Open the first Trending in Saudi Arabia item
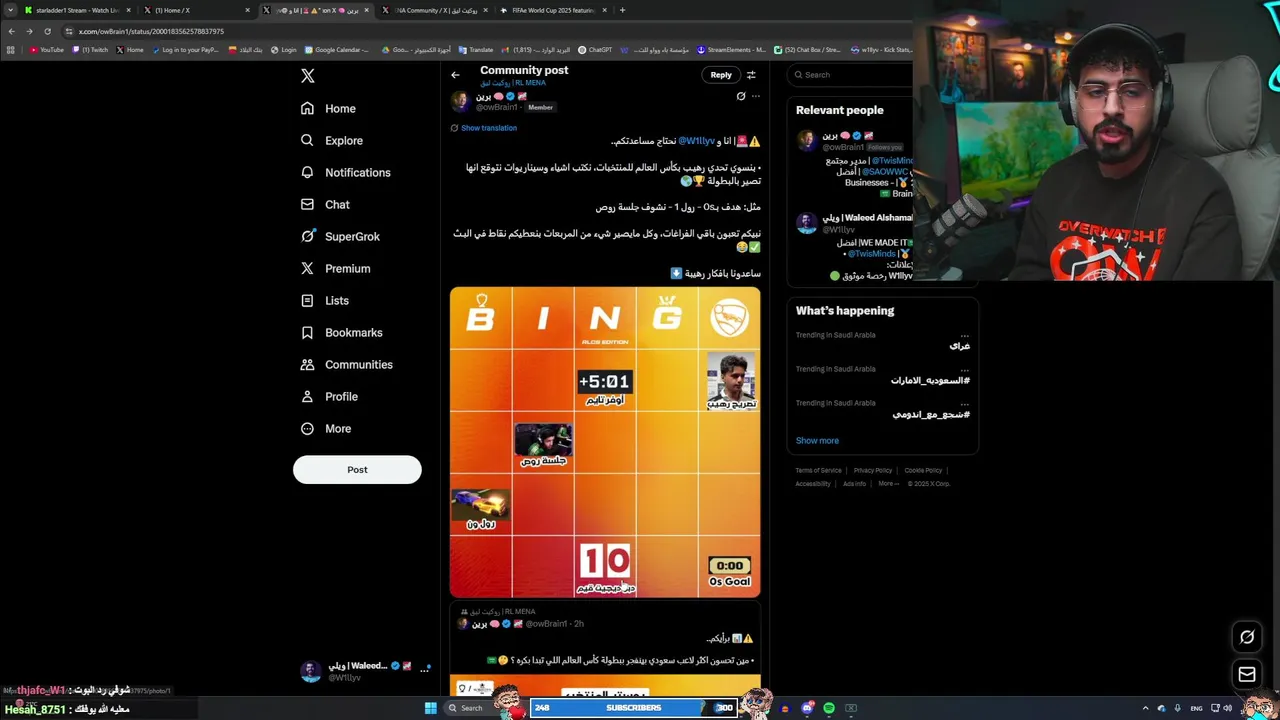 [x=882, y=340]
